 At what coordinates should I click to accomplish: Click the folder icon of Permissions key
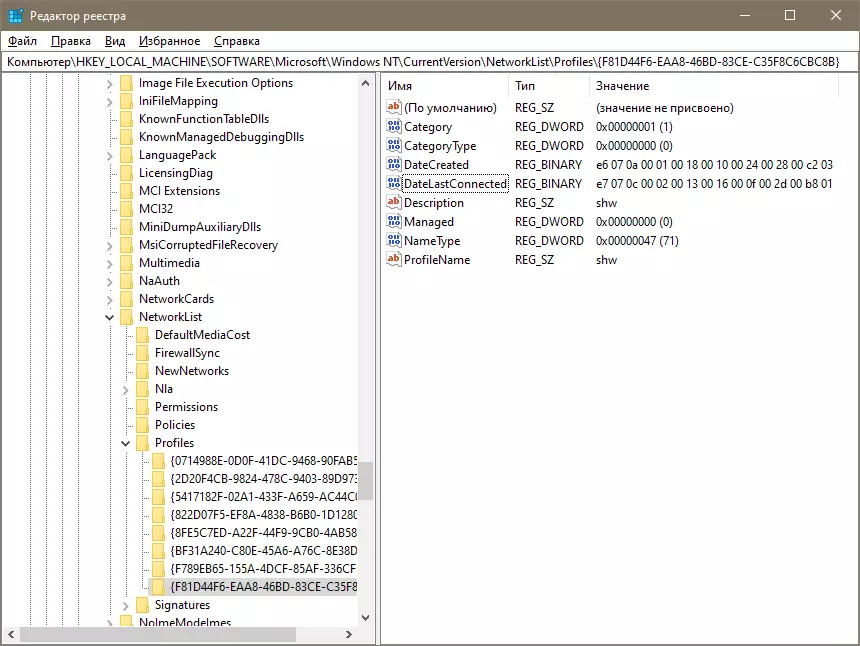143,407
